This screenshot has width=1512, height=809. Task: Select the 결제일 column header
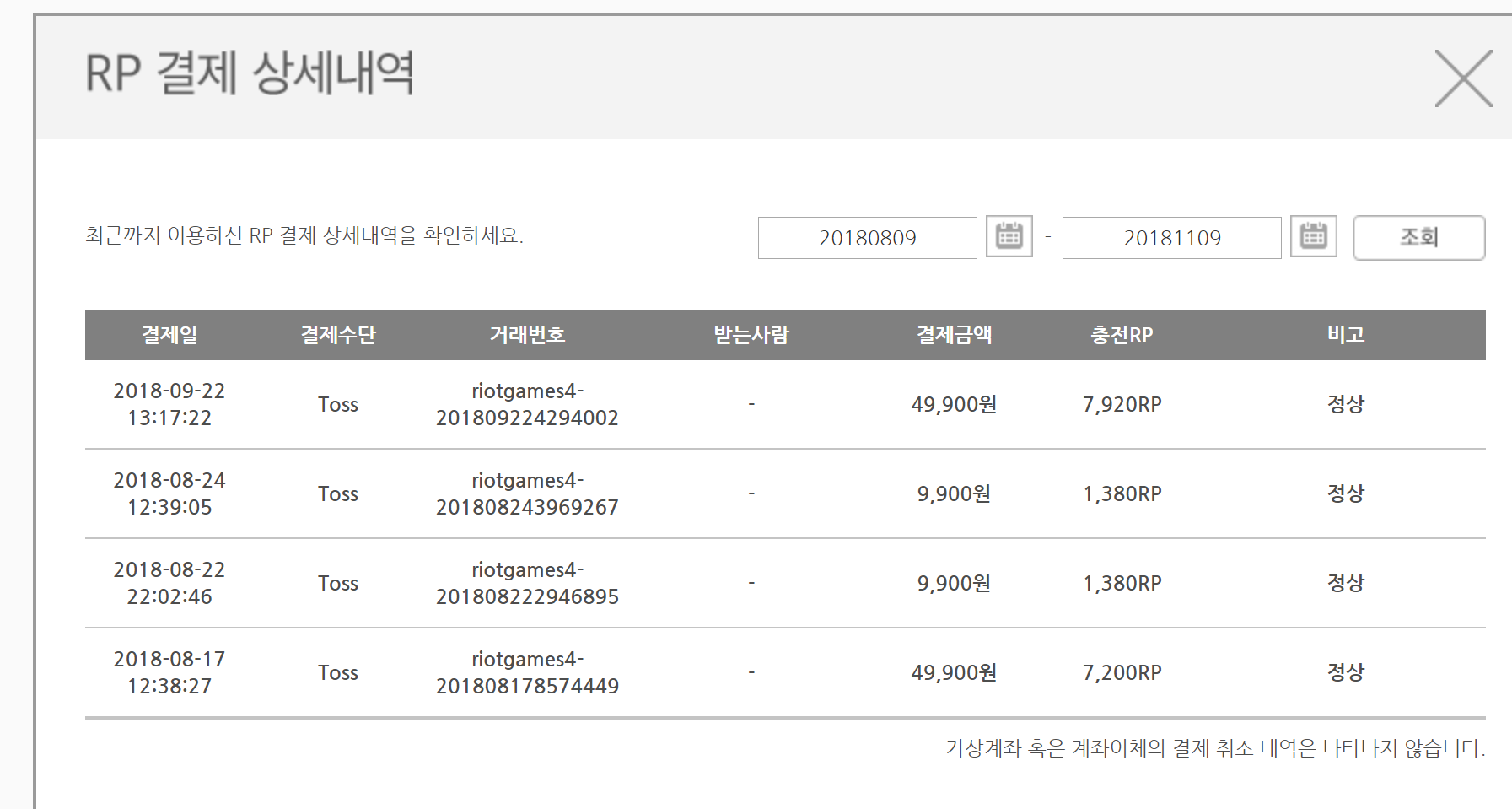(x=169, y=335)
